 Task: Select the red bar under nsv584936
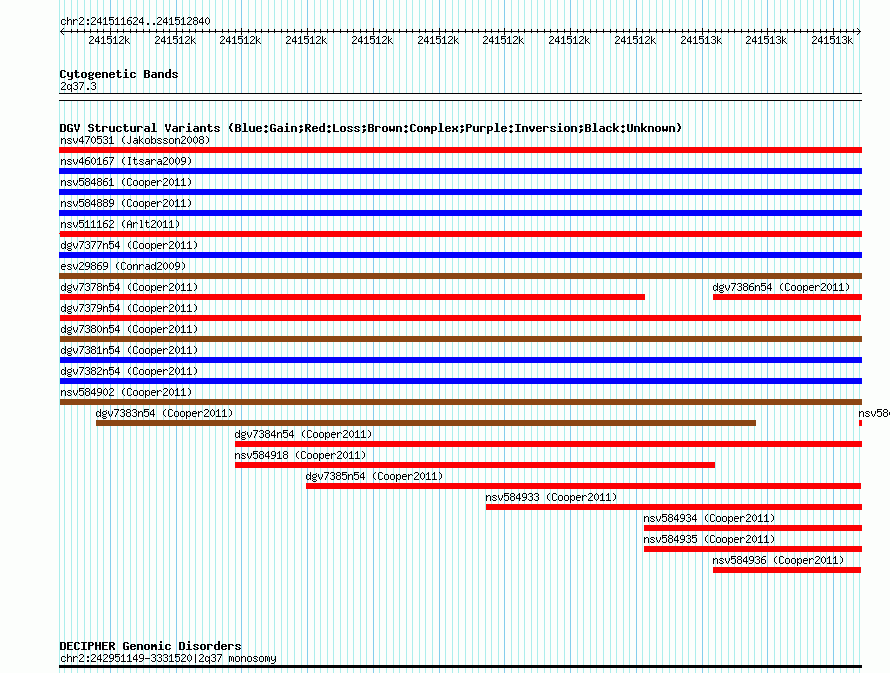point(787,570)
